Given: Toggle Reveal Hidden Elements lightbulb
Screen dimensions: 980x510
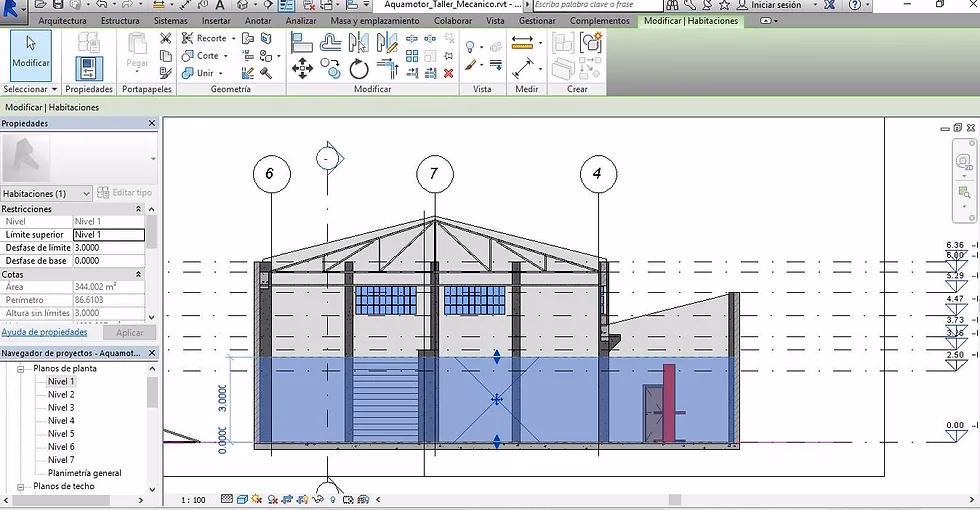Looking at the screenshot, I should tap(333, 499).
